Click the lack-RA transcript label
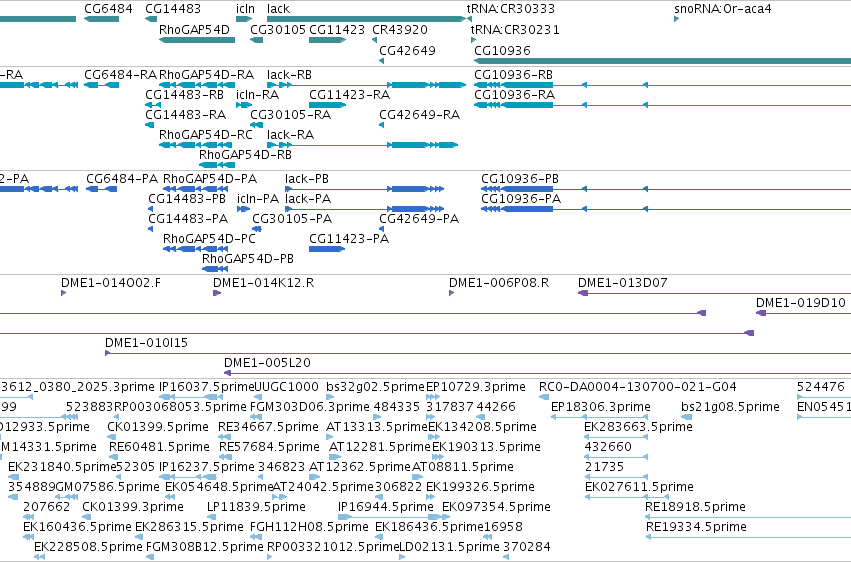 [x=290, y=135]
